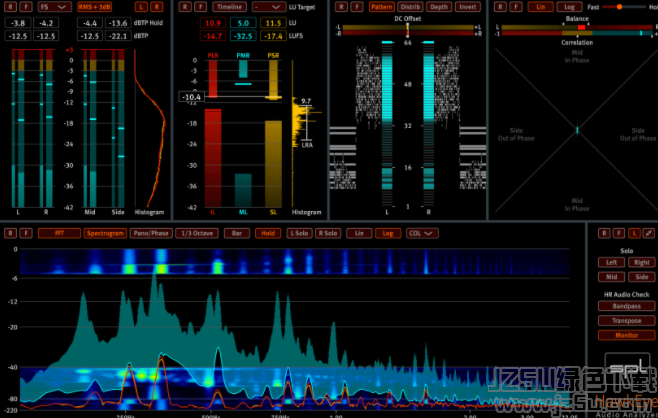
Task: Solo the Right channel
Action: (642, 262)
